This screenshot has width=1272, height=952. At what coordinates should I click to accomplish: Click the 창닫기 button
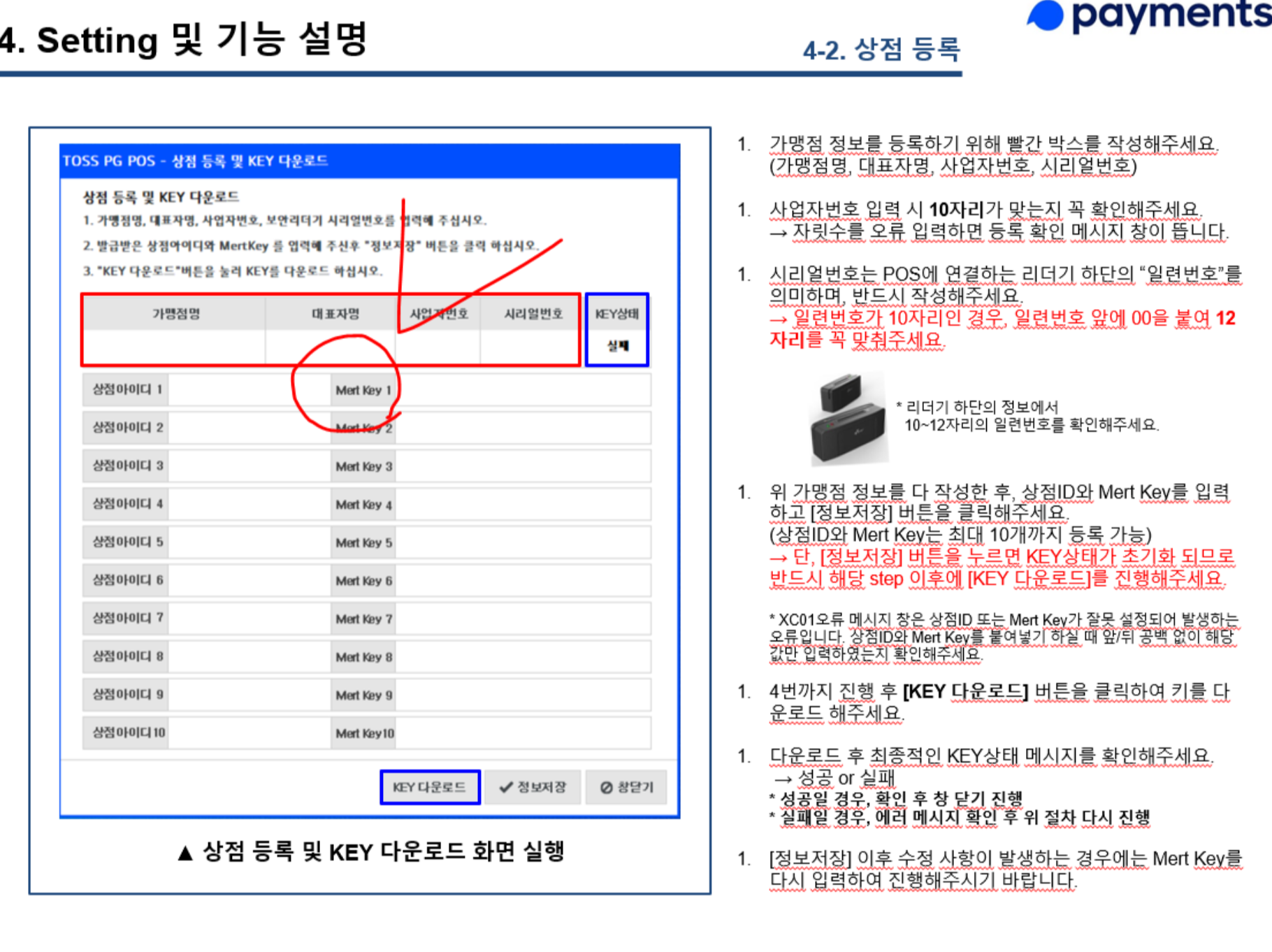coord(626,787)
